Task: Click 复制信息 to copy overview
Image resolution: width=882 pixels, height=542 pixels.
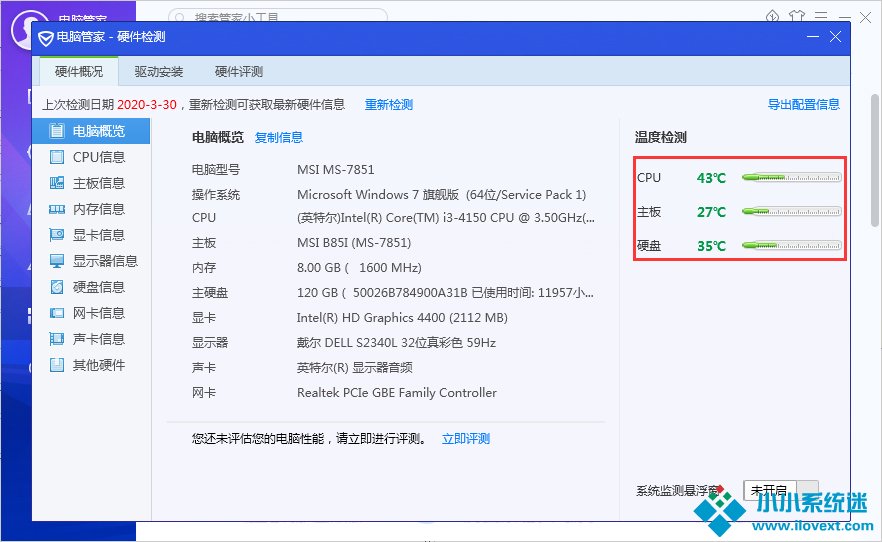Action: coord(279,138)
